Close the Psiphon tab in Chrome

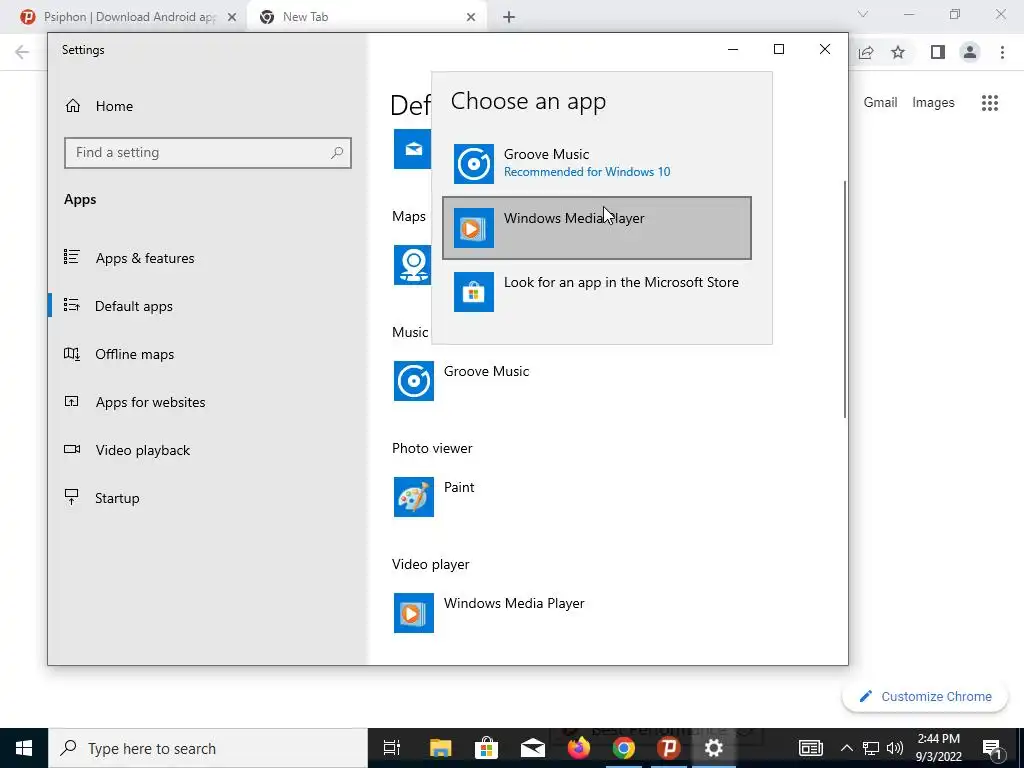coord(231,18)
